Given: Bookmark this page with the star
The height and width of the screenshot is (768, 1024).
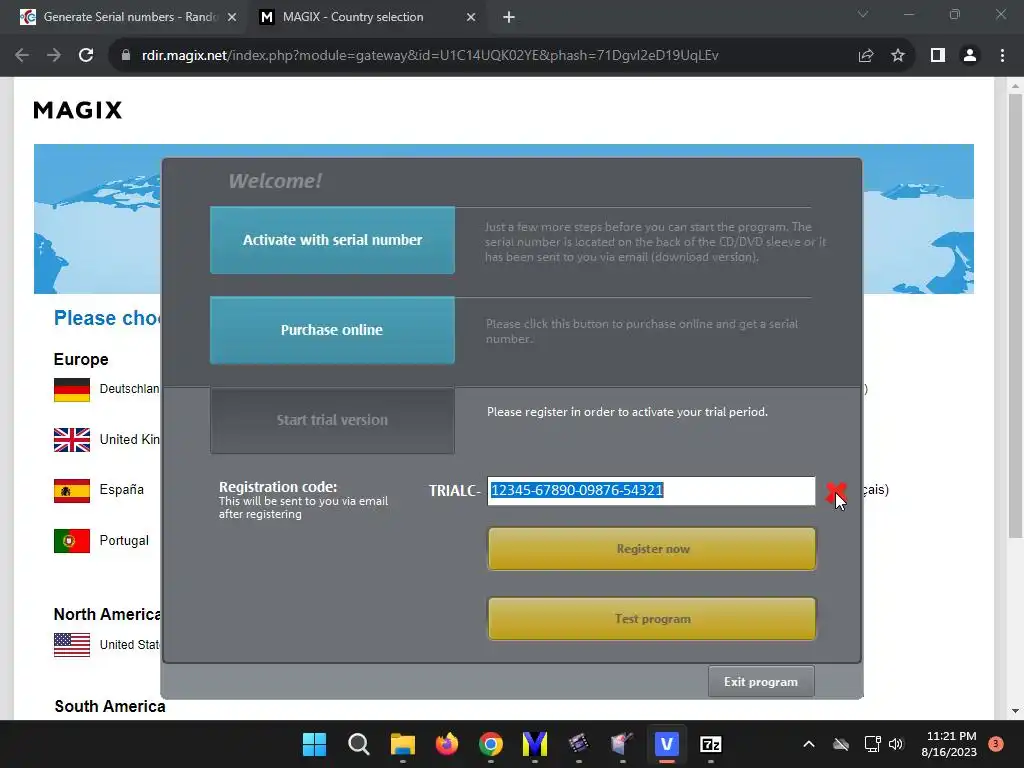Looking at the screenshot, I should (898, 56).
